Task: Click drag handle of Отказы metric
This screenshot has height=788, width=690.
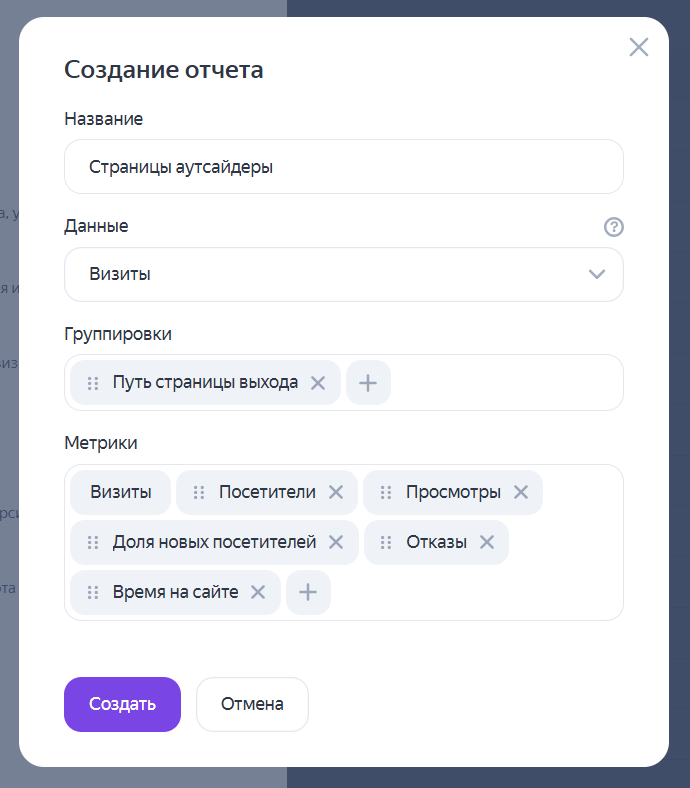Action: tap(386, 542)
